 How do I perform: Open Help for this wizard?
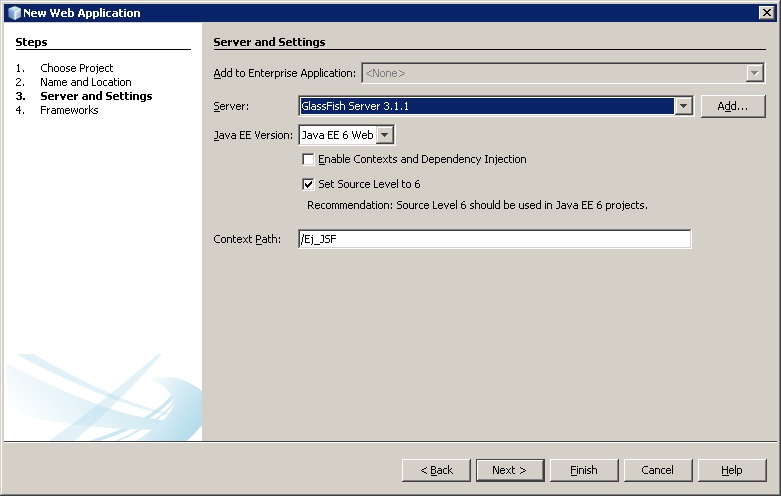(732, 470)
